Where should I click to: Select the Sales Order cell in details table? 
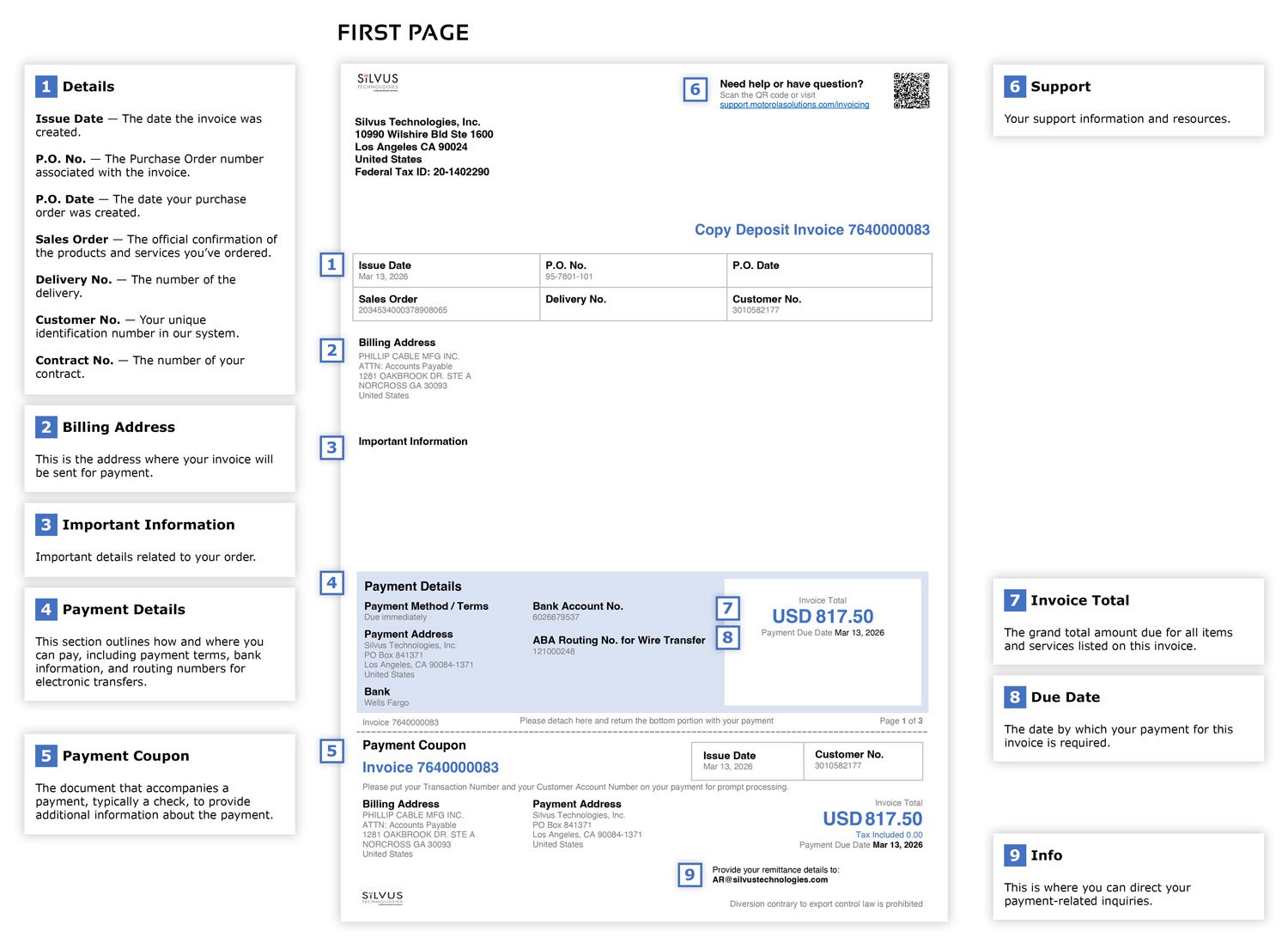pyautogui.click(x=446, y=304)
